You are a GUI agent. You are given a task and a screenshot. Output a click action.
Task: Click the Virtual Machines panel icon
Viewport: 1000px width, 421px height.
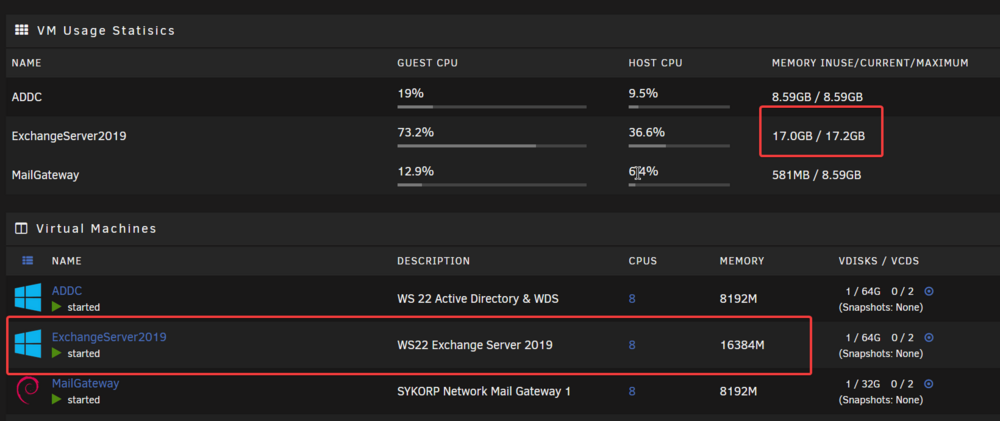pos(21,228)
